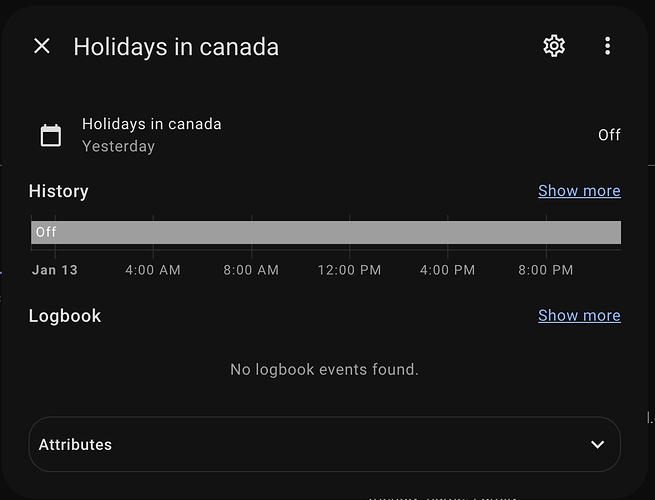Click the Yesterday last-changed text
The height and width of the screenshot is (500, 655).
pos(118,146)
